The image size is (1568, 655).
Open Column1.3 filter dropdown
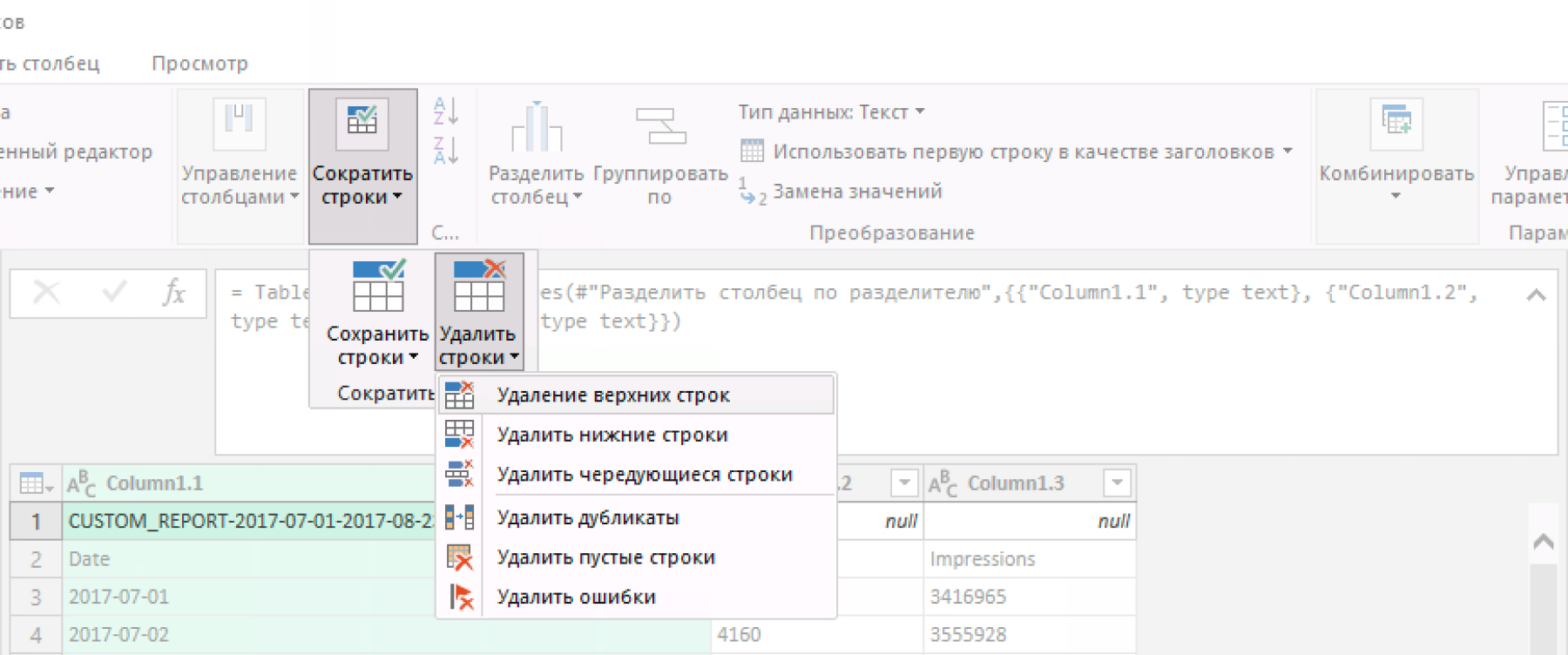1117,483
